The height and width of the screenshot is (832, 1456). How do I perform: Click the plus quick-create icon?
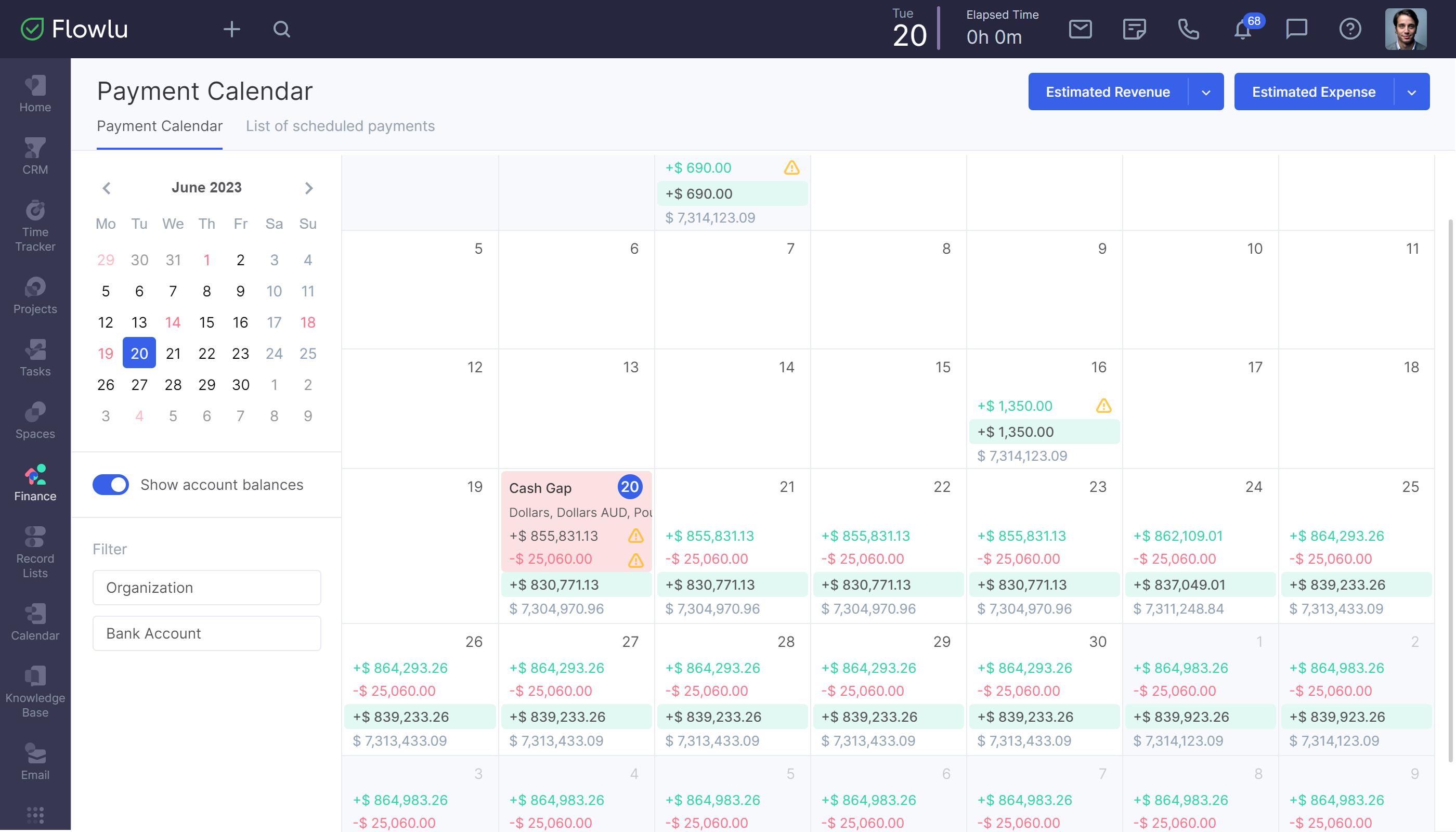pyautogui.click(x=231, y=29)
